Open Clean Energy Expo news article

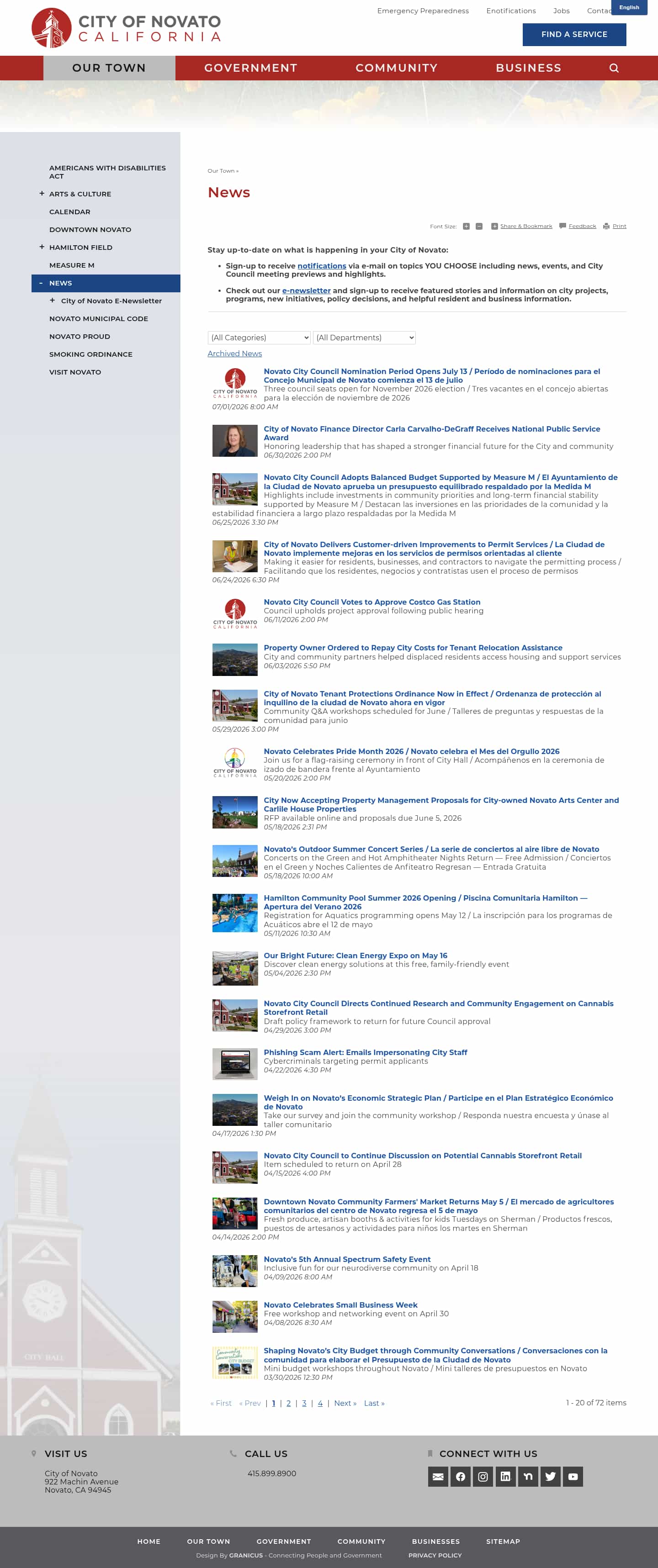coord(355,956)
